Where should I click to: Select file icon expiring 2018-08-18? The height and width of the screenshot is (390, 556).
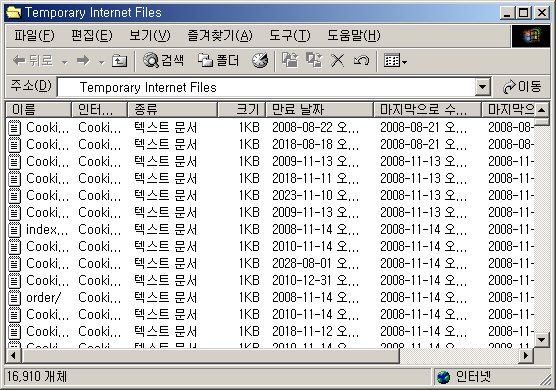[14, 144]
